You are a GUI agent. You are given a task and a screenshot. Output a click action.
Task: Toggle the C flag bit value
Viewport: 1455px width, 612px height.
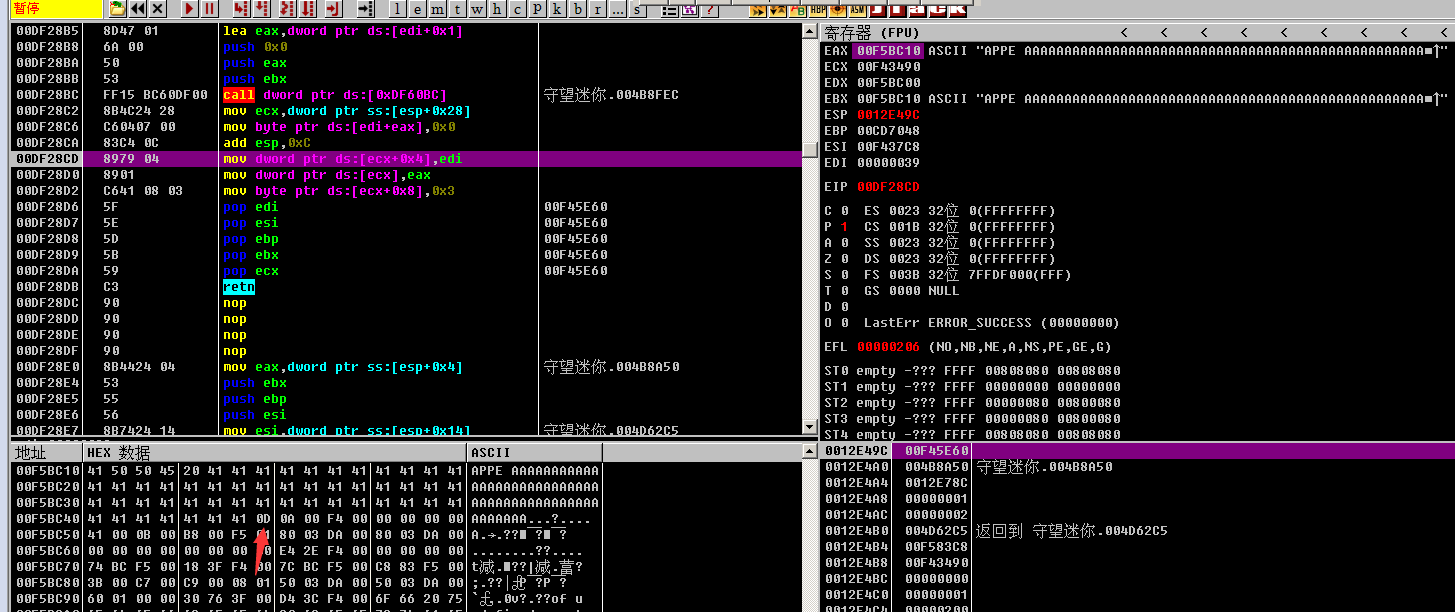click(844, 211)
